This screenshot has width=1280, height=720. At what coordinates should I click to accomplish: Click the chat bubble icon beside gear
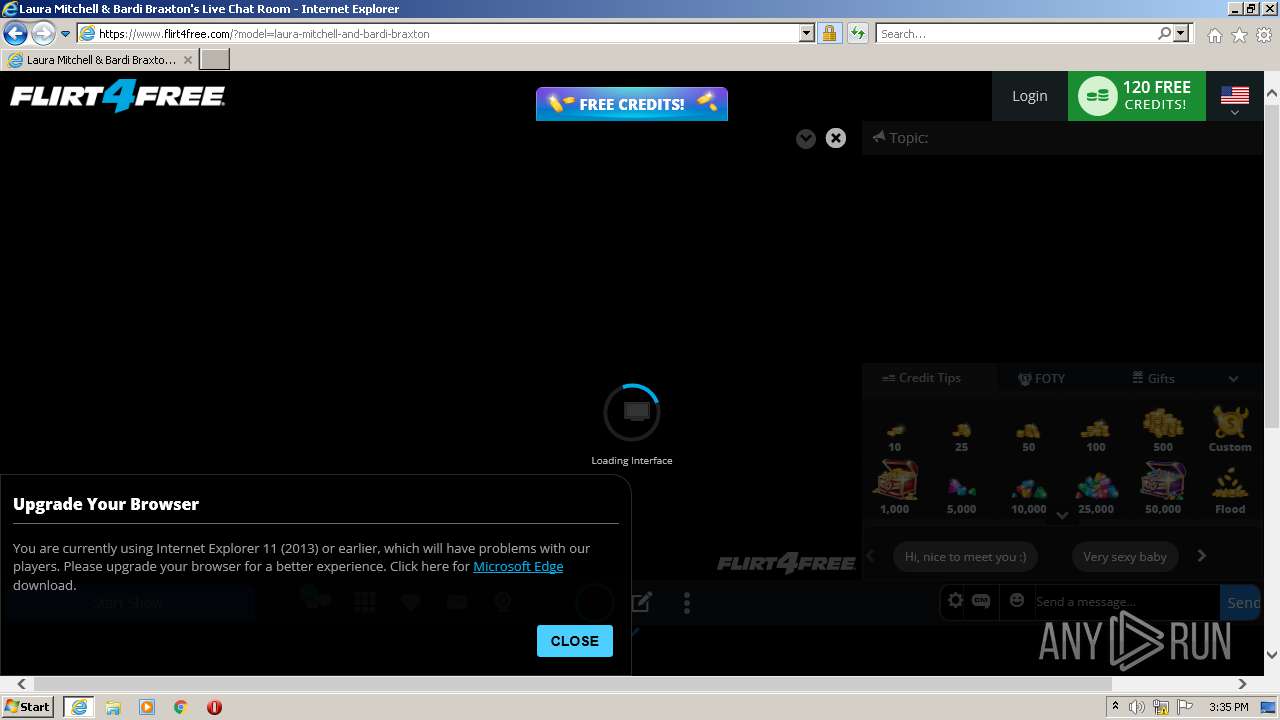[981, 600]
